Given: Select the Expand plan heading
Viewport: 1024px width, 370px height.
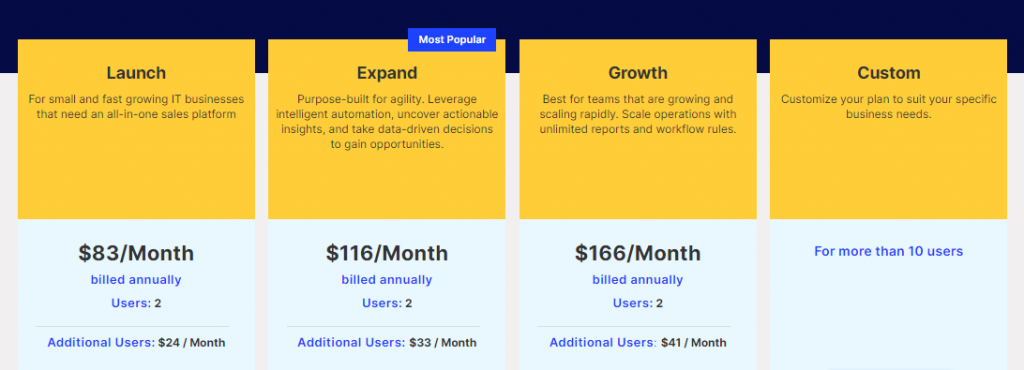Looking at the screenshot, I should (387, 73).
